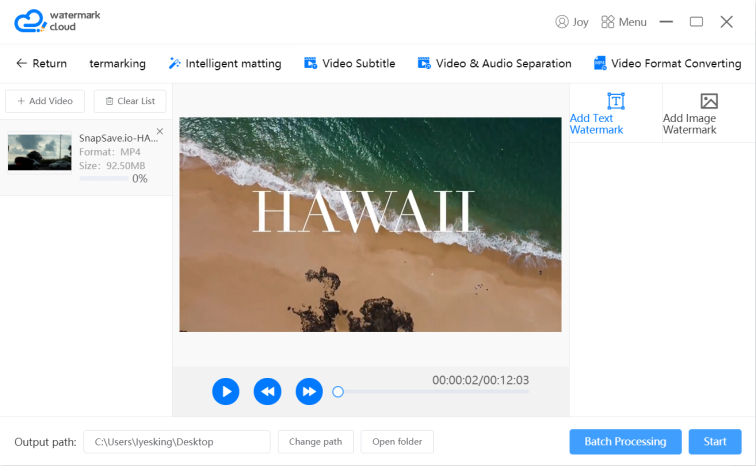The height and width of the screenshot is (466, 756).
Task: Choose Add Text Watermark
Action: pos(616,113)
